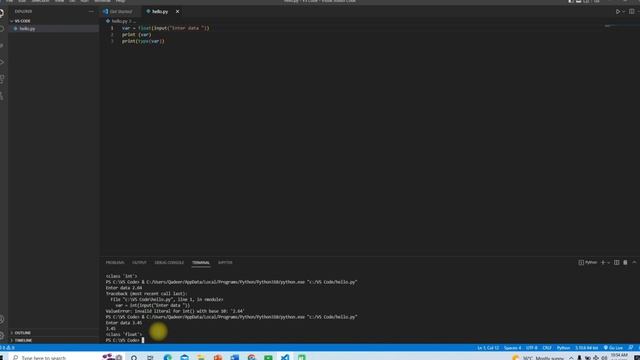Click the print(type(var)) line in editor
This screenshot has height=360, width=640.
point(143,41)
